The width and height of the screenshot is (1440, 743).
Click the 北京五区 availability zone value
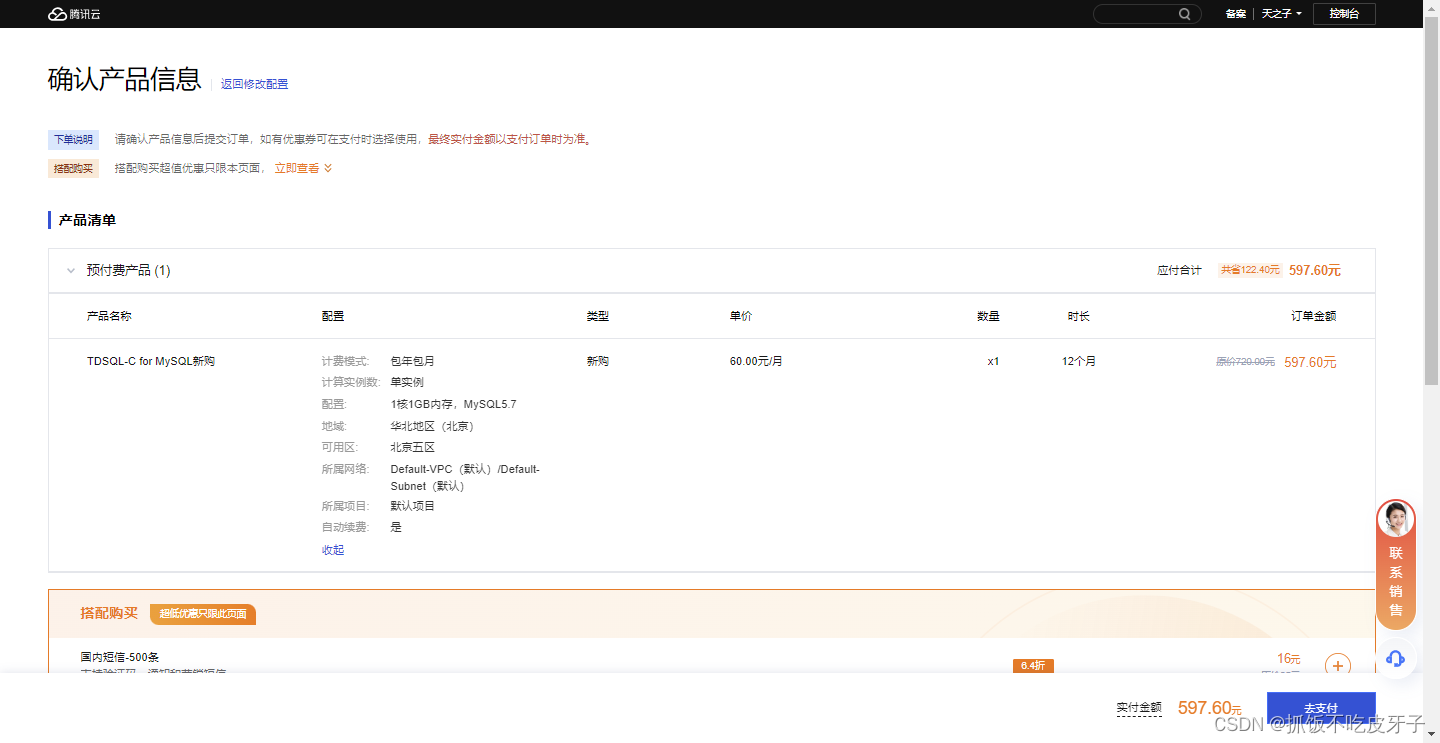coord(412,447)
